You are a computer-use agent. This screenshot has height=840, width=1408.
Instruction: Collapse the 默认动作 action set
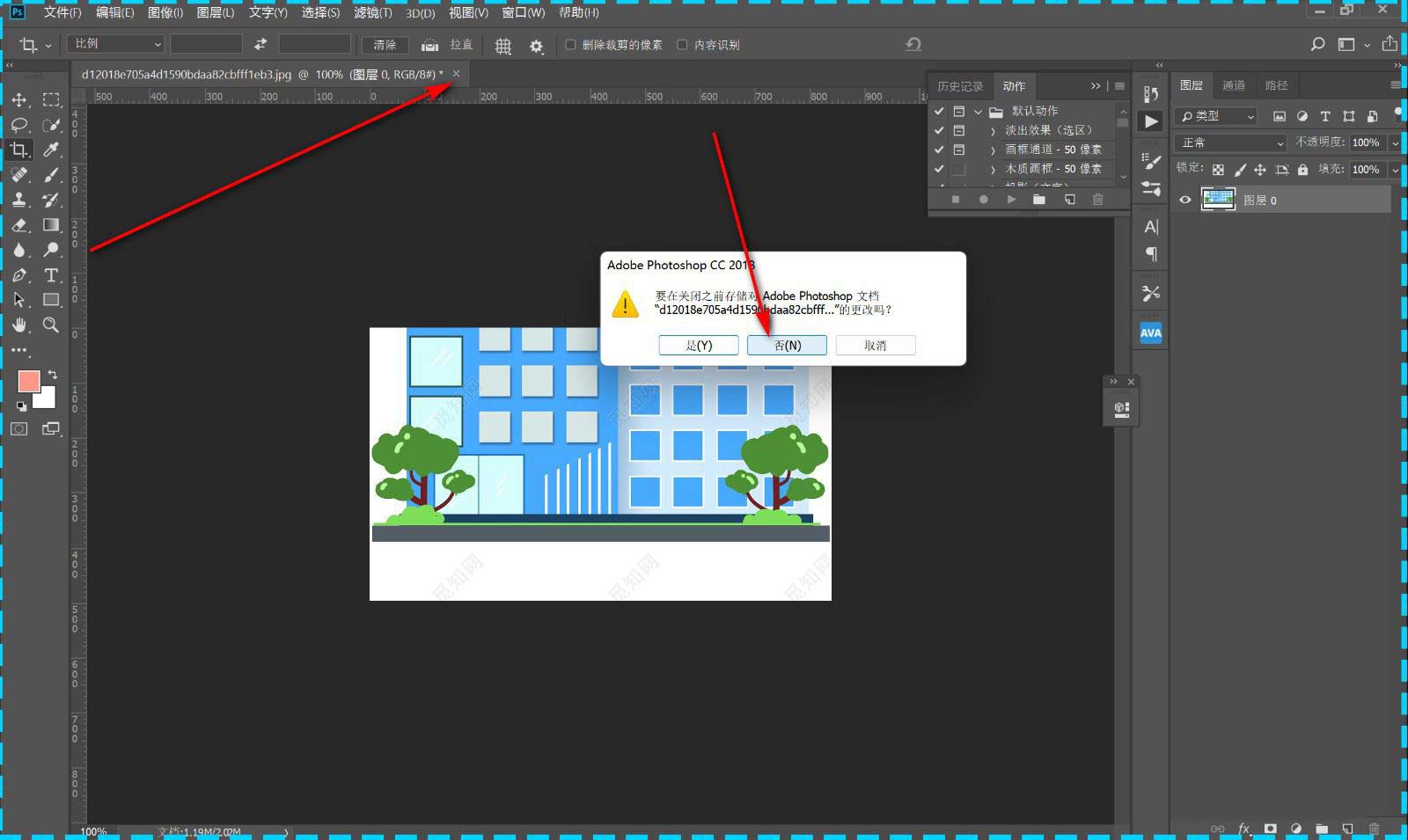[978, 112]
